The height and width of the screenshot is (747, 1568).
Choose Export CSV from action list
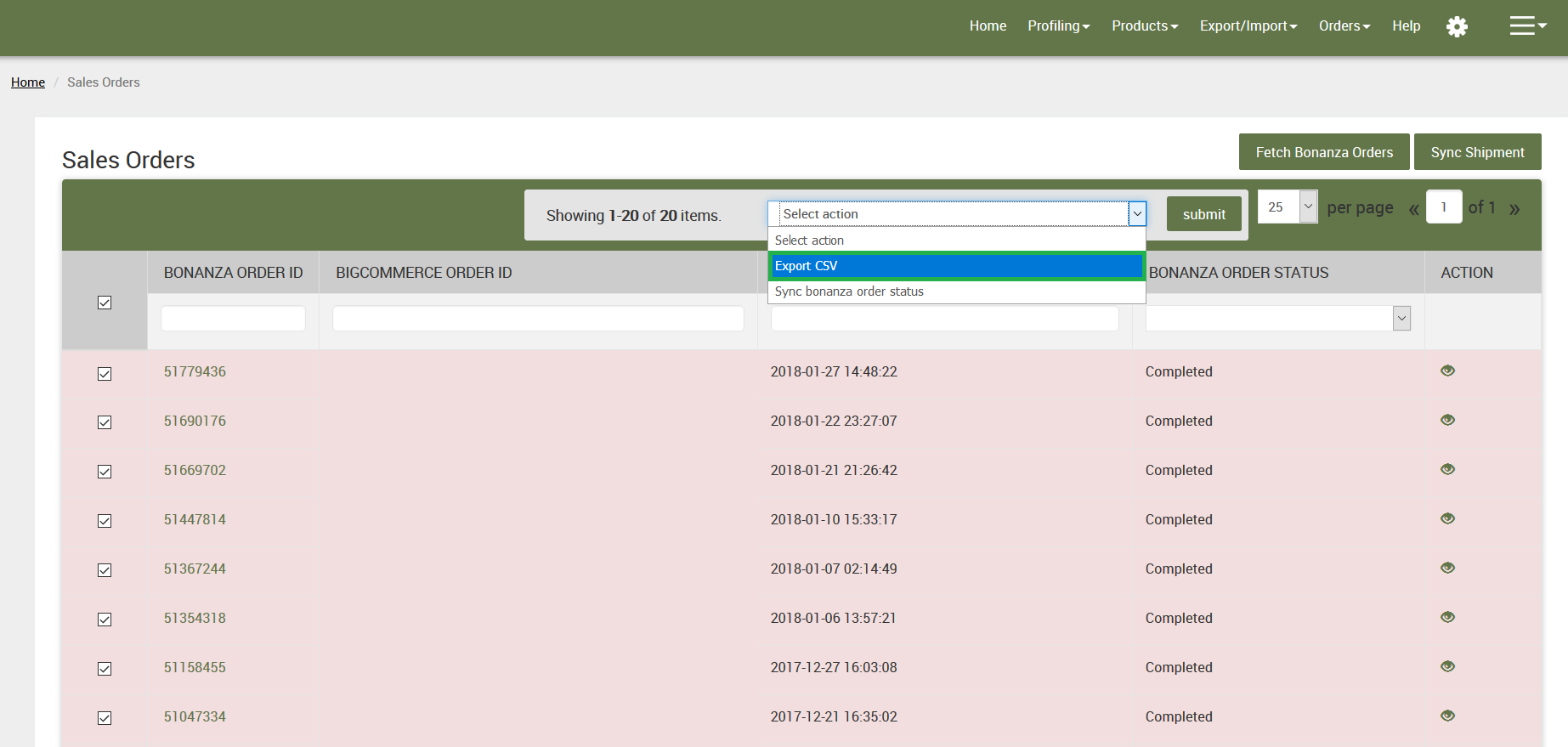pyautogui.click(x=957, y=266)
